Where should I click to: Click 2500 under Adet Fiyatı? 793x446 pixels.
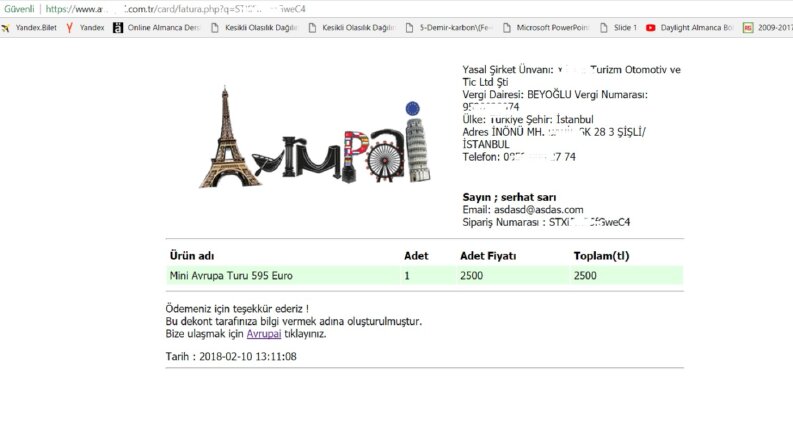click(471, 276)
